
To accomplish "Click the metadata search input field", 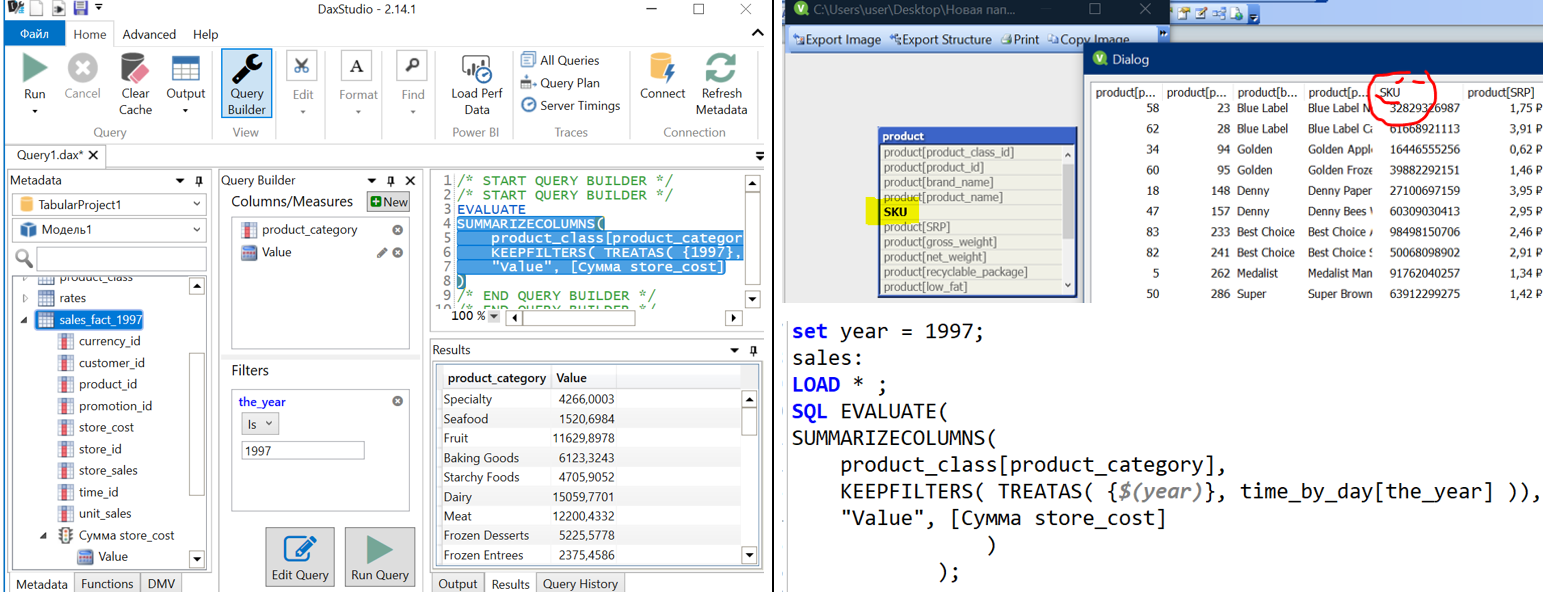I will tap(121, 258).
